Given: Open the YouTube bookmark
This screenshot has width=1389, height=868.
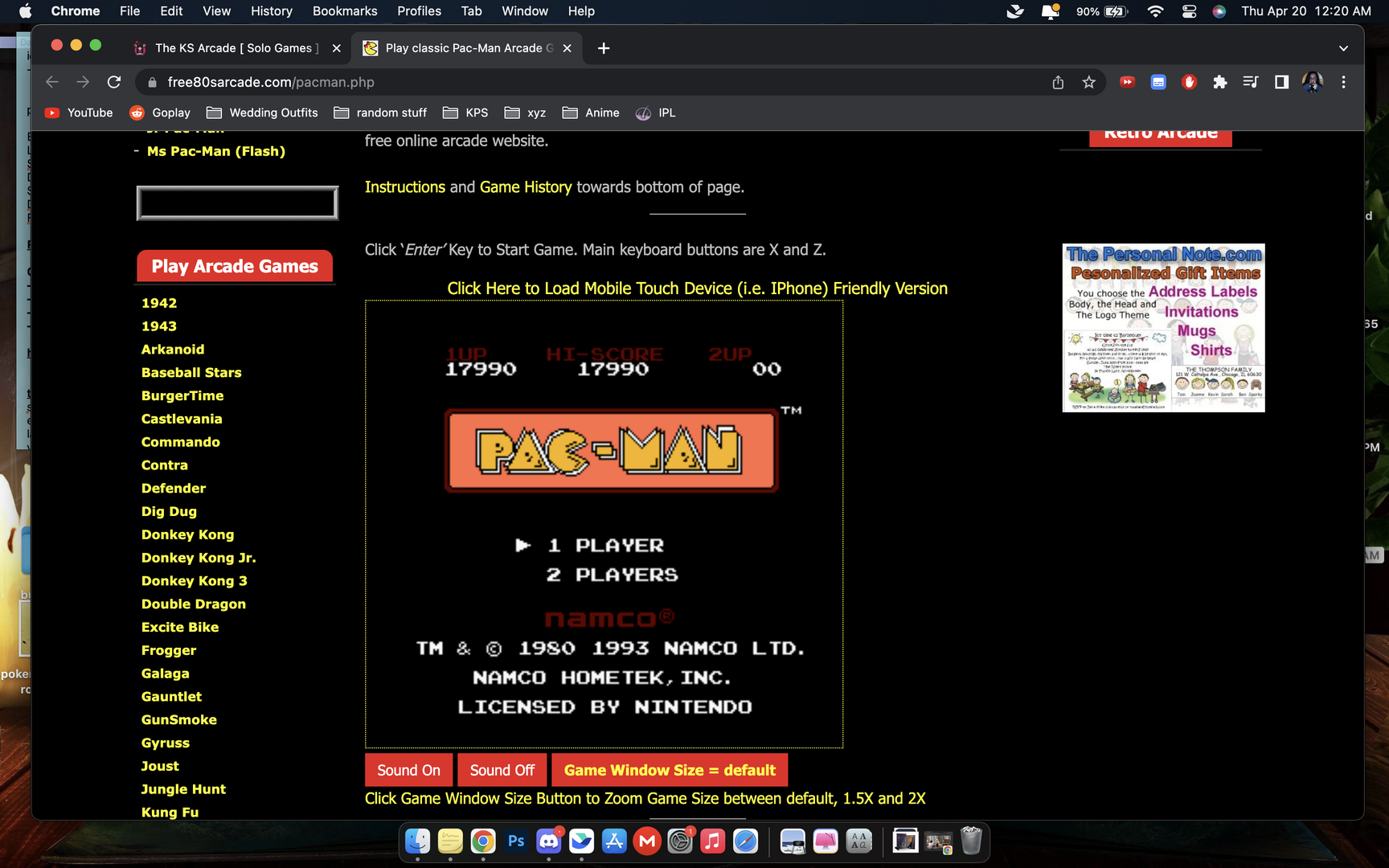Looking at the screenshot, I should (x=79, y=113).
